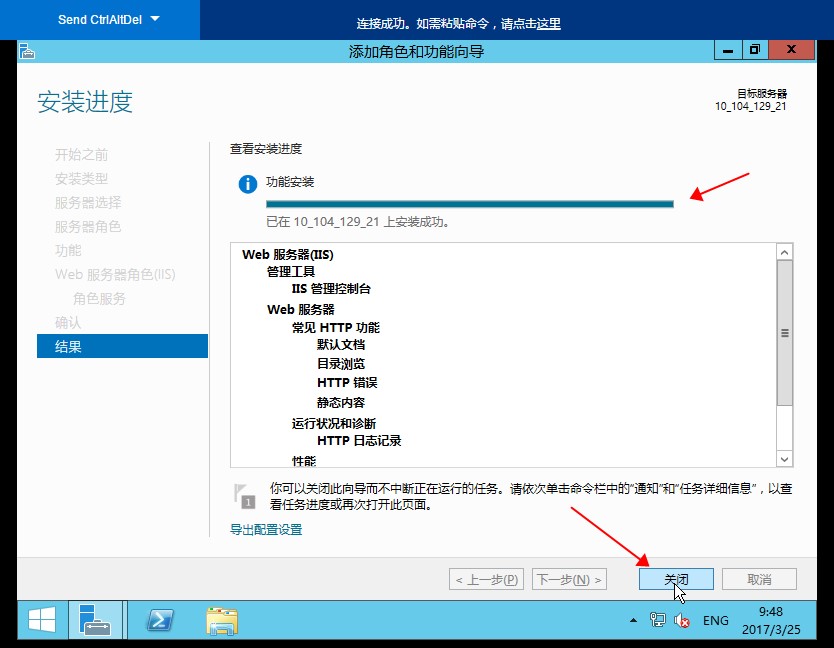Click the 这里 paste-command link

[549, 24]
